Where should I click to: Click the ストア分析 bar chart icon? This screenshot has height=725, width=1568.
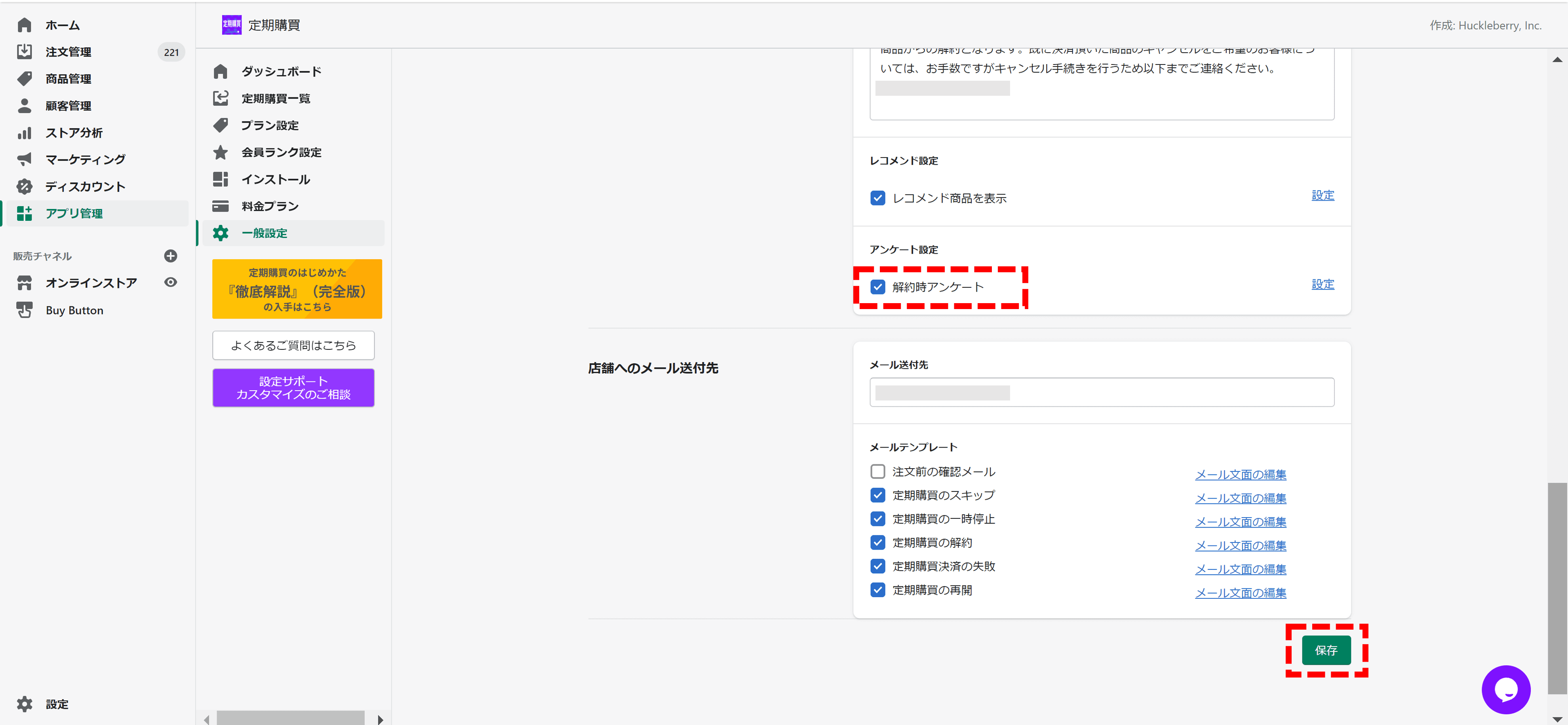[24, 133]
